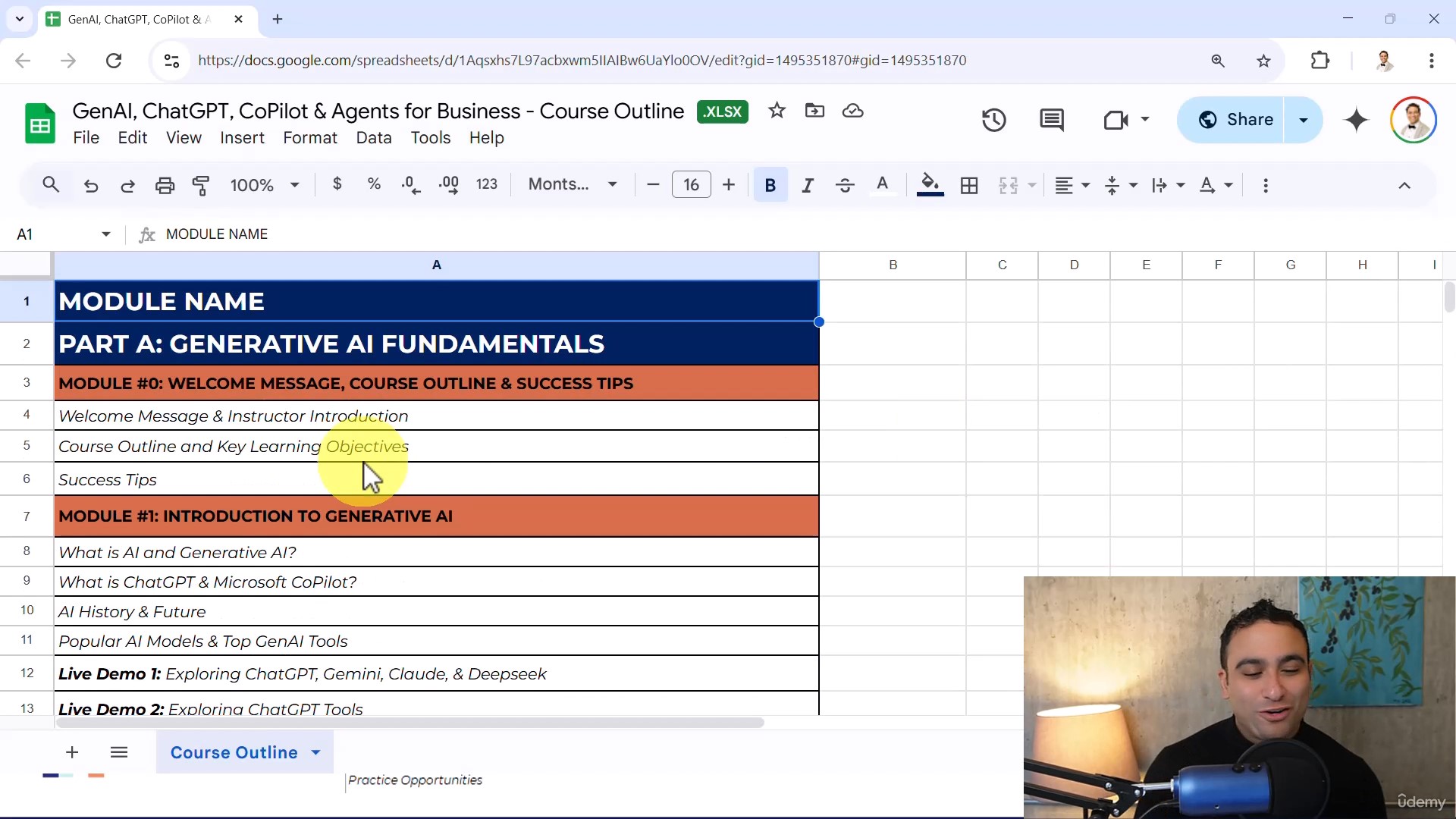Star the document
This screenshot has height=819, width=1456.
click(777, 111)
